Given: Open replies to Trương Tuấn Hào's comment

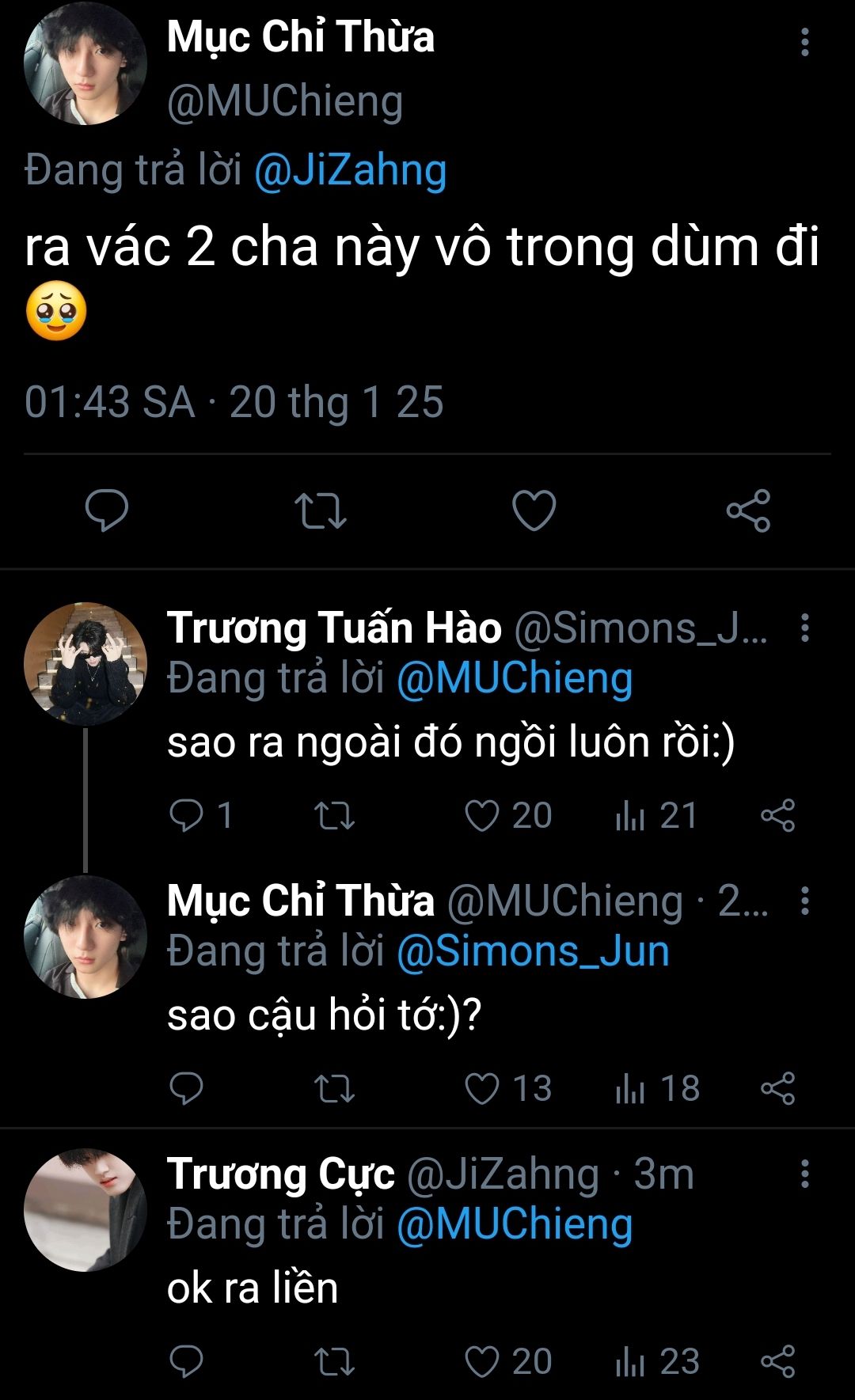Looking at the screenshot, I should (187, 816).
